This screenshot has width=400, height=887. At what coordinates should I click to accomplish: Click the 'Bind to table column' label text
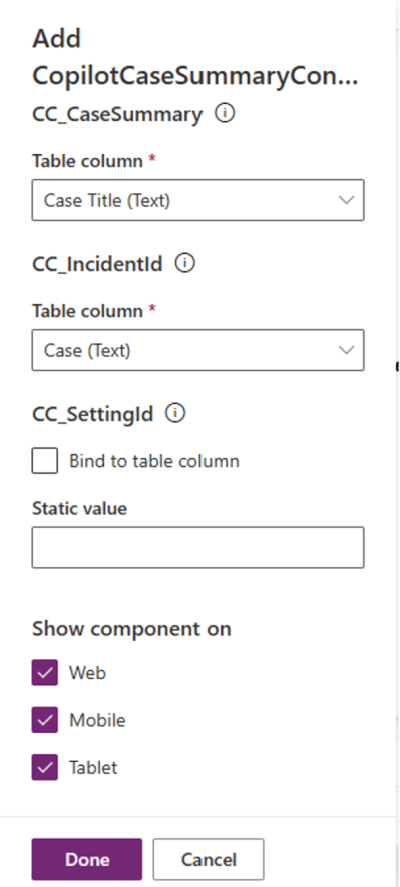pyautogui.click(x=154, y=461)
